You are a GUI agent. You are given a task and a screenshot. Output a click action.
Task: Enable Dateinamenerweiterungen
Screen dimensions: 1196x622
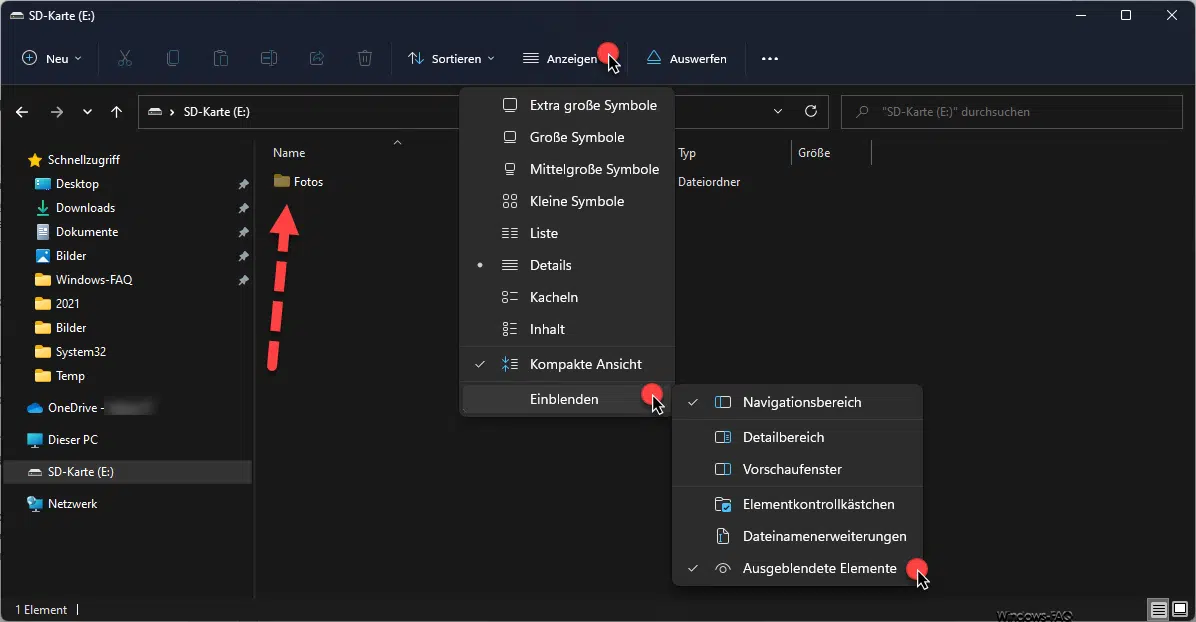[x=797, y=537]
